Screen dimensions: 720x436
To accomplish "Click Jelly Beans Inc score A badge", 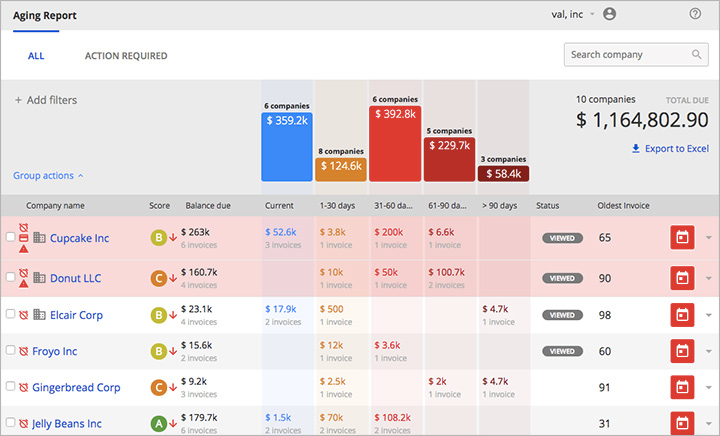I will 157,424.
